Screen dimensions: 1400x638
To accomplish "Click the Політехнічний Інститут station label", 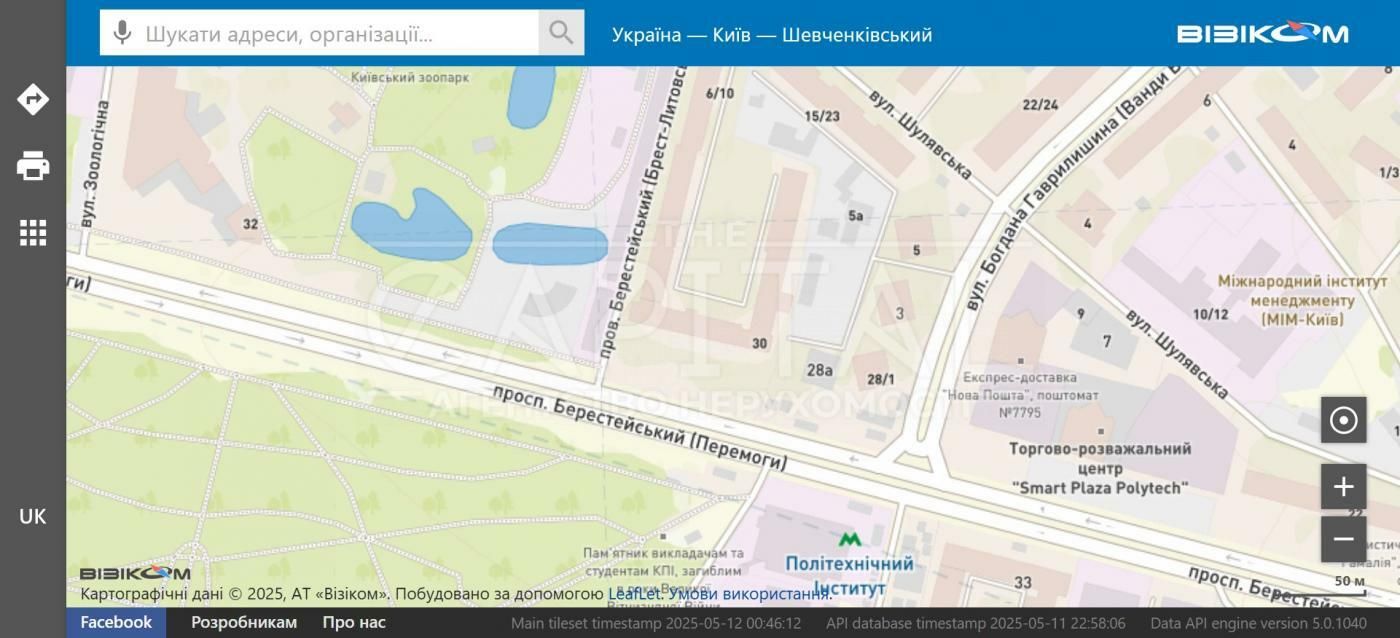I will (849, 575).
